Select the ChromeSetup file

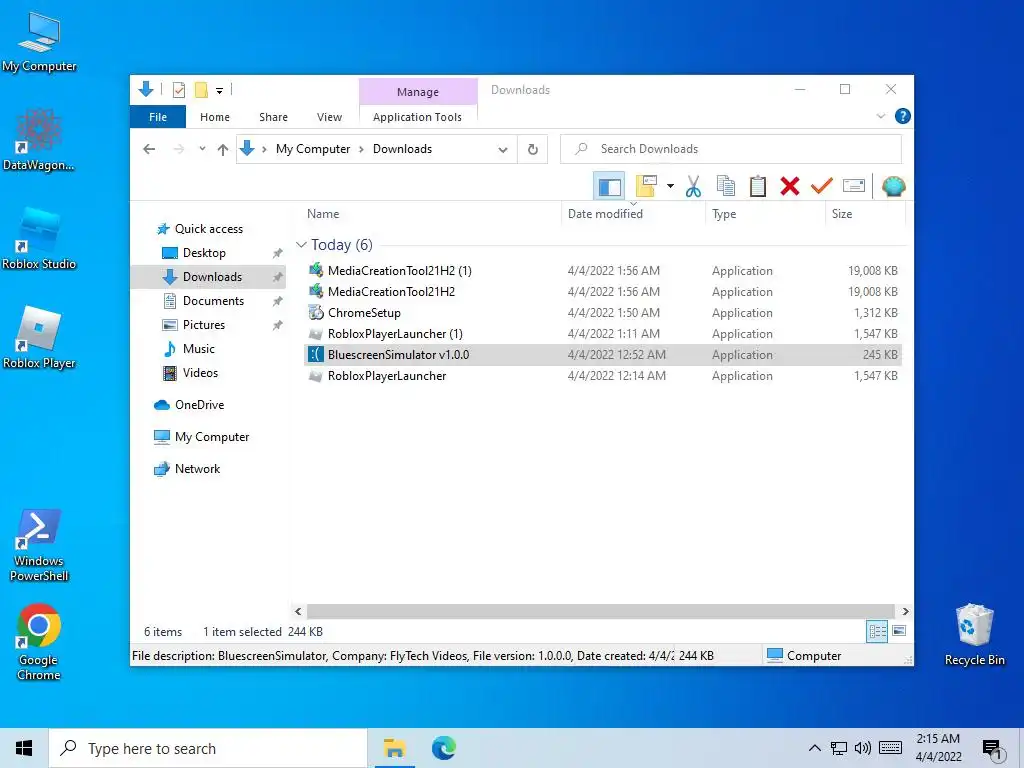pos(602,313)
